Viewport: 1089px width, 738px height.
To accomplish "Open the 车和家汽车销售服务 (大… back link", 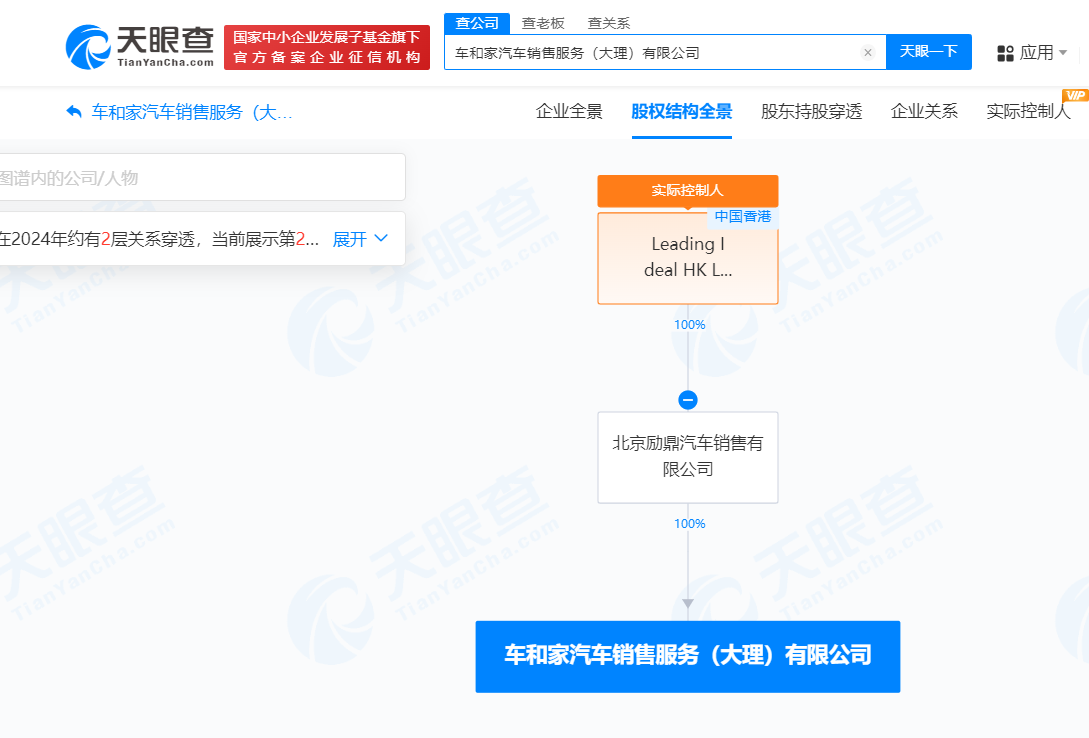I will tap(192, 112).
